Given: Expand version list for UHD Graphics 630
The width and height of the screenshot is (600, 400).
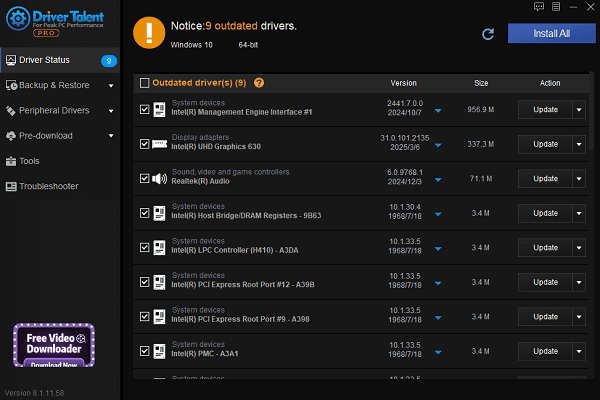Looking at the screenshot, I should [x=438, y=145].
